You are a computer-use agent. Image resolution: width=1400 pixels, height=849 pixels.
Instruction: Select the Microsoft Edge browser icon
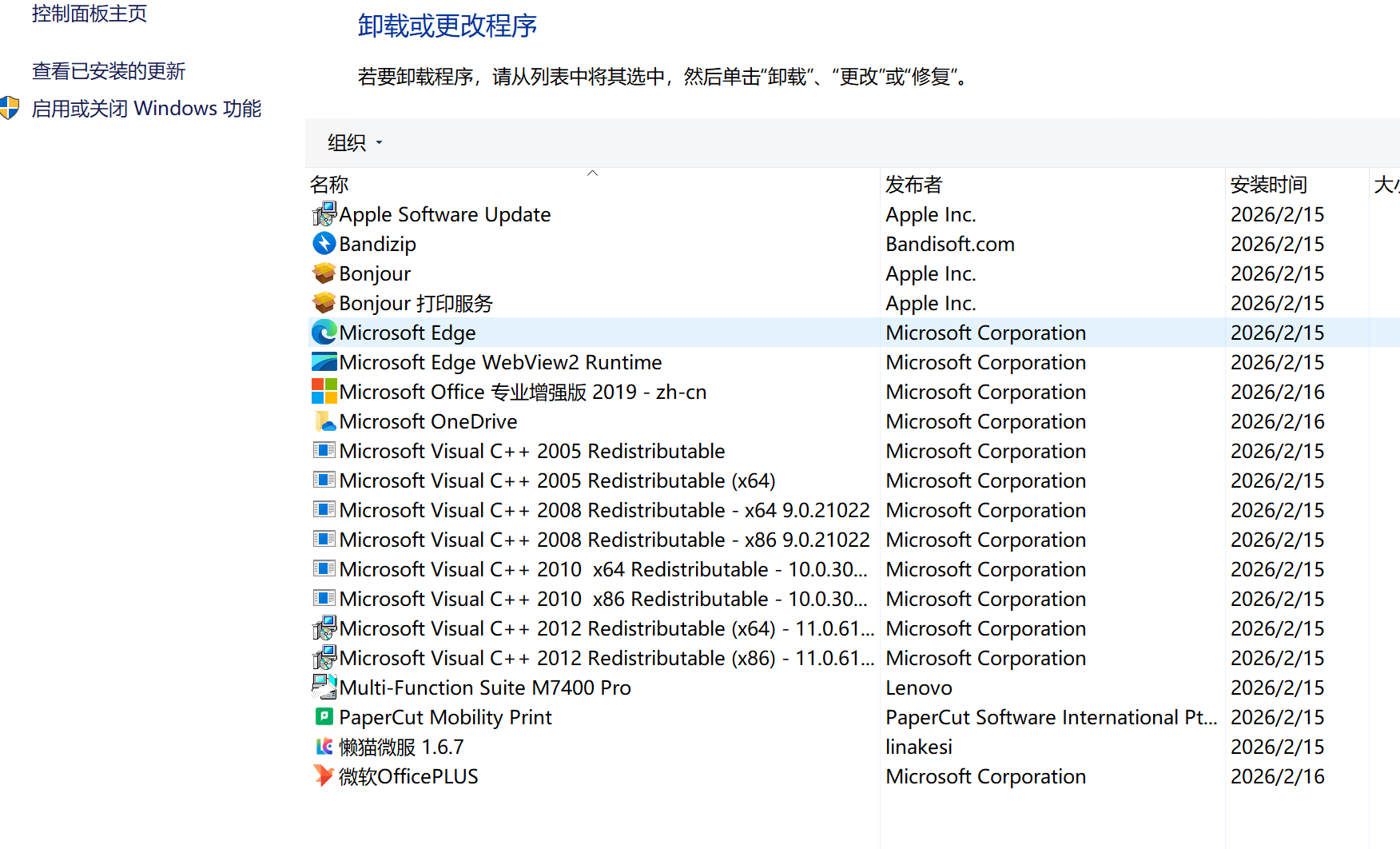(x=324, y=332)
